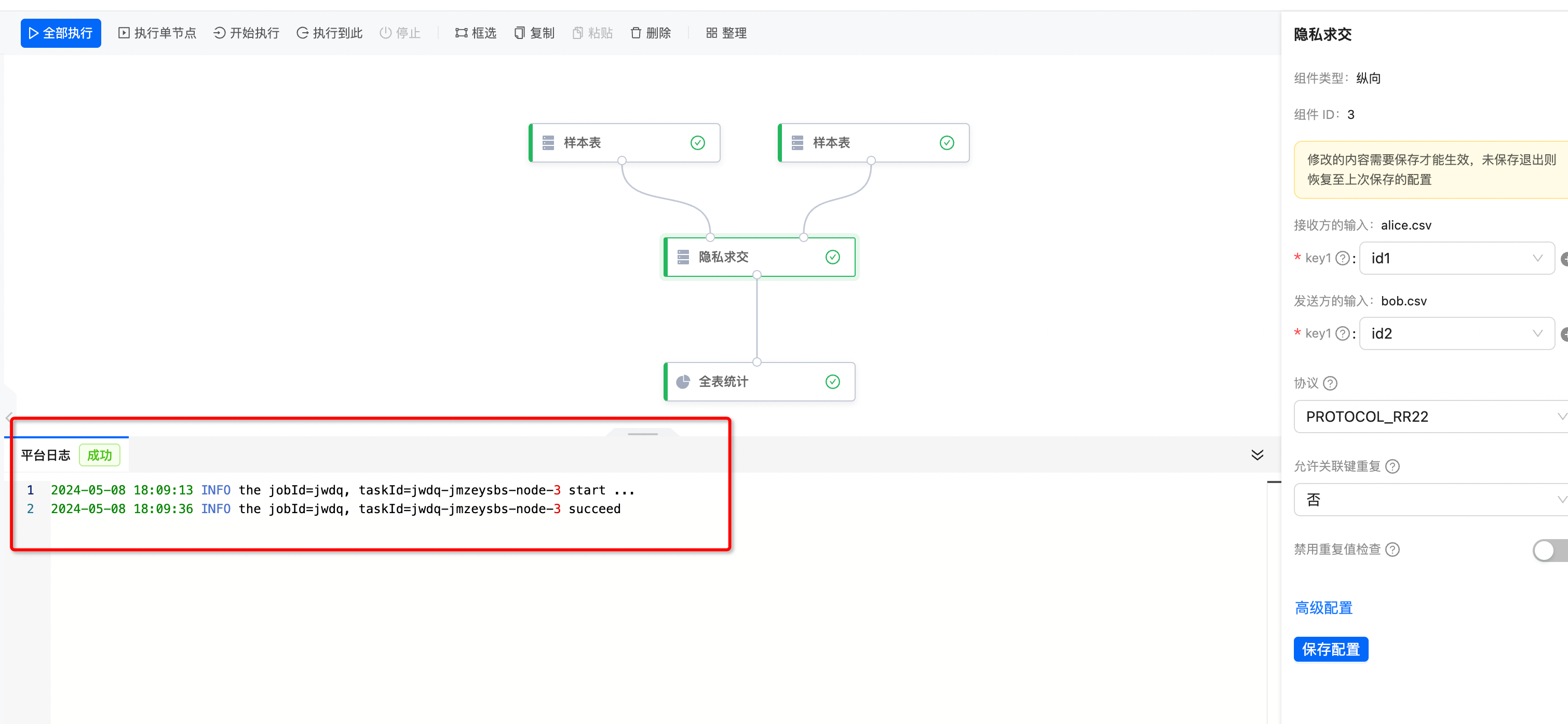Screen dimensions: 1568x724
Task: Select the 隐私求交 node icon
Action: (683, 257)
